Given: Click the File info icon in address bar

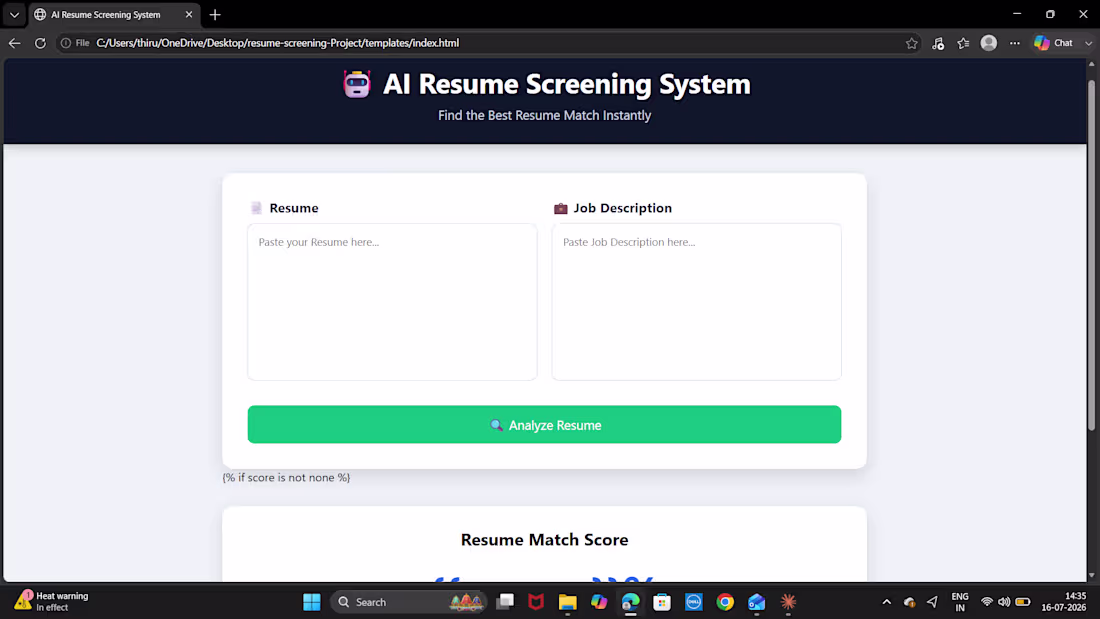Looking at the screenshot, I should 66,43.
